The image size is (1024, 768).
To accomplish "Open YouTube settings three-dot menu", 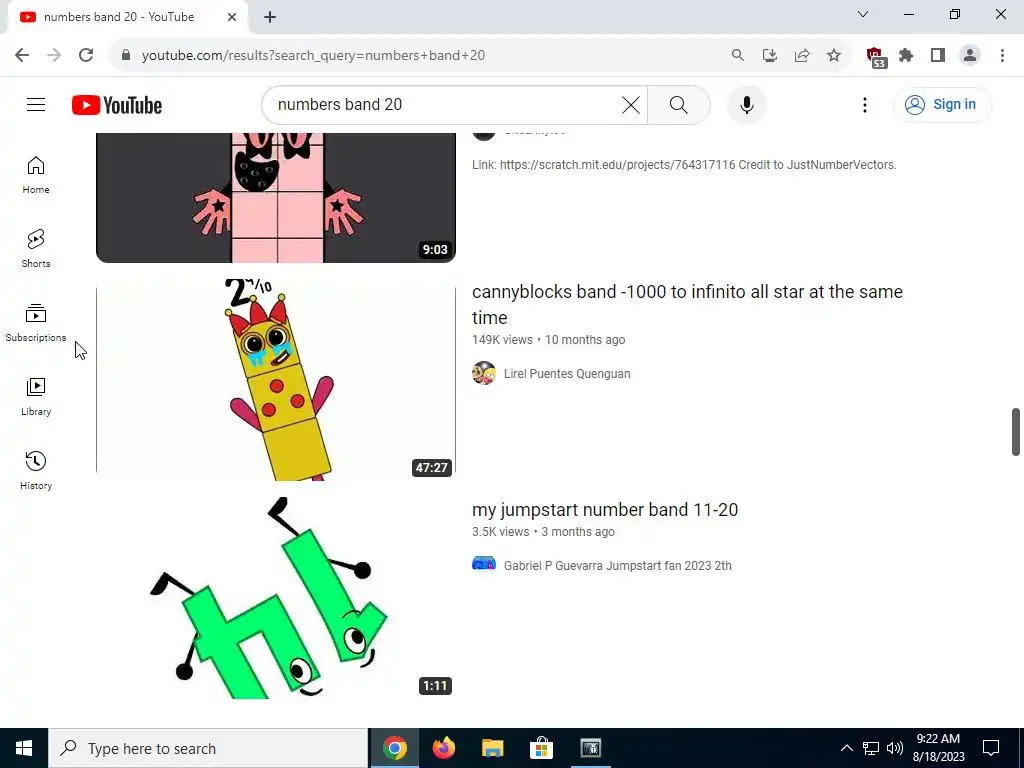I will [x=865, y=104].
